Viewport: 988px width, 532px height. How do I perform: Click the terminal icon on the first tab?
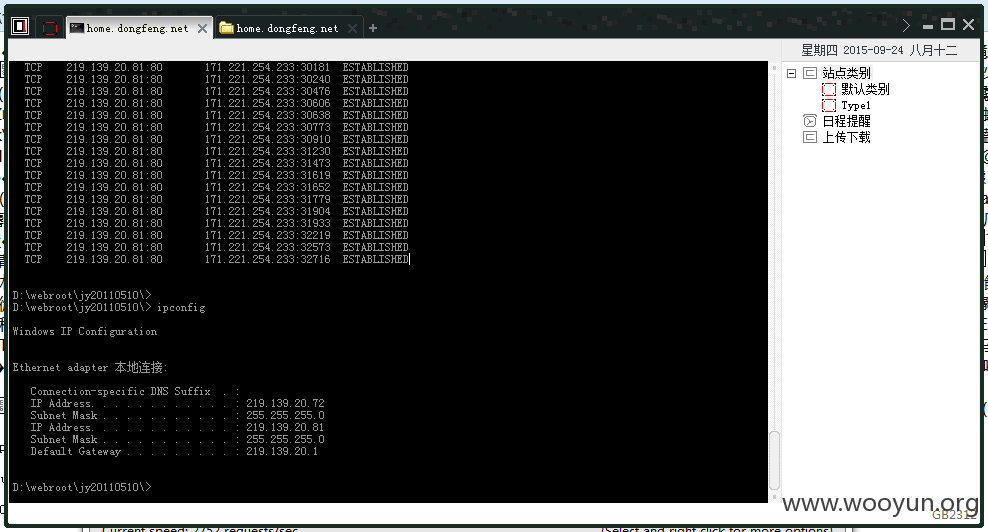tap(77, 28)
